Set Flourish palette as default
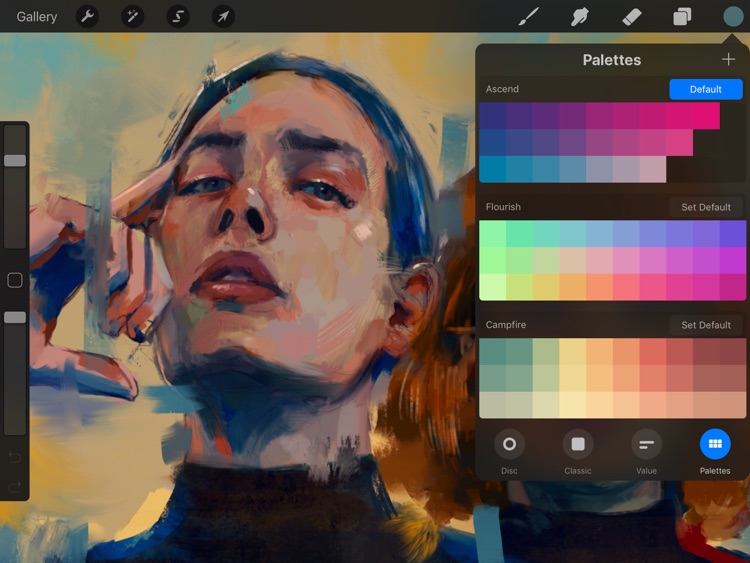Screen dimensions: 750x563 coord(705,207)
